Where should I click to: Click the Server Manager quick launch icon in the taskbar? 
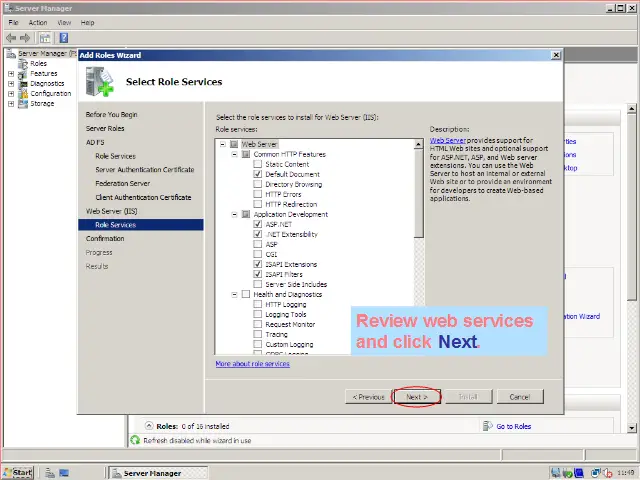[50, 473]
